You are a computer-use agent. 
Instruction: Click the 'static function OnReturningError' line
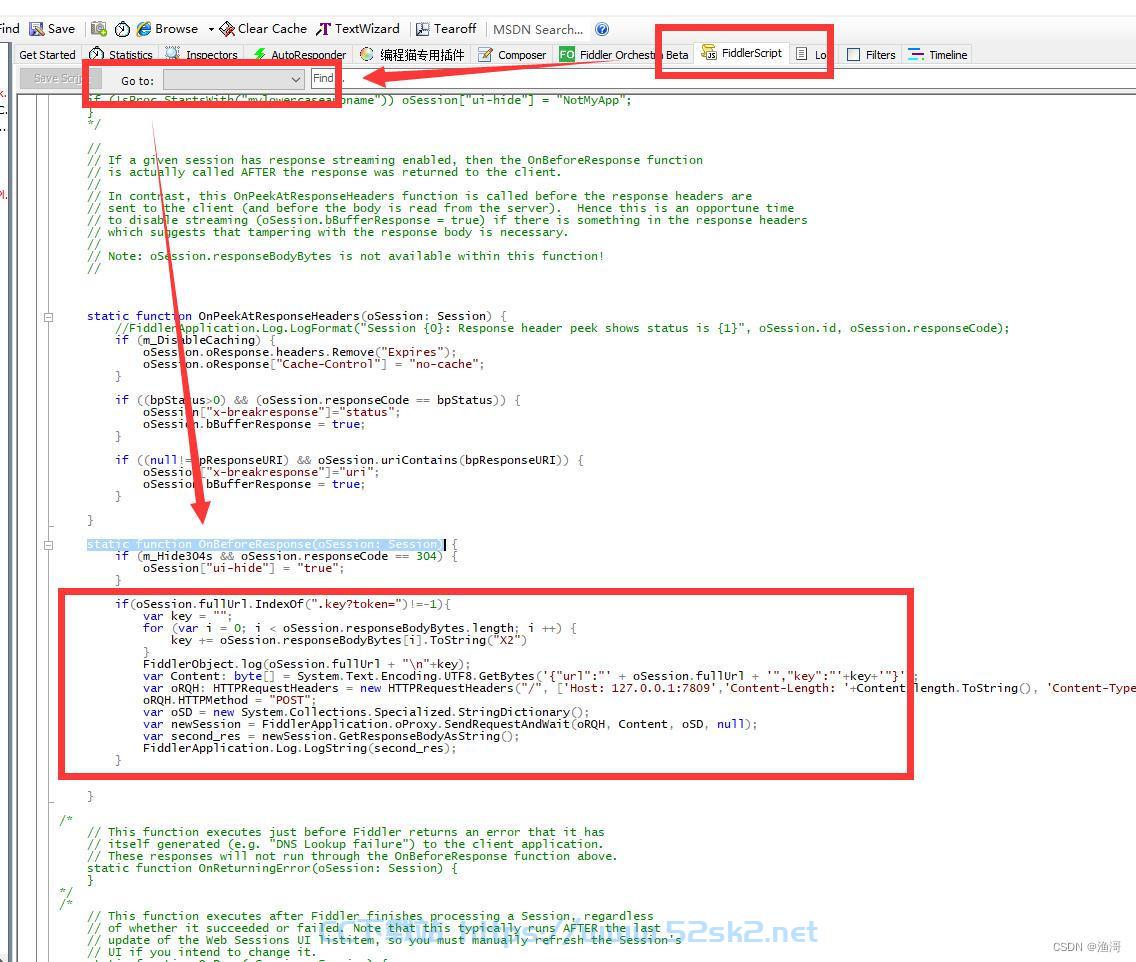coord(272,868)
